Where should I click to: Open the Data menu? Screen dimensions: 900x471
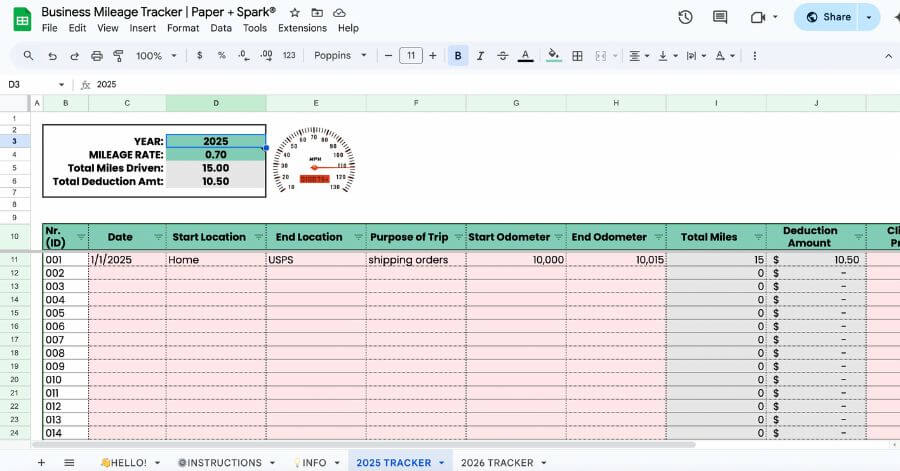[221, 28]
